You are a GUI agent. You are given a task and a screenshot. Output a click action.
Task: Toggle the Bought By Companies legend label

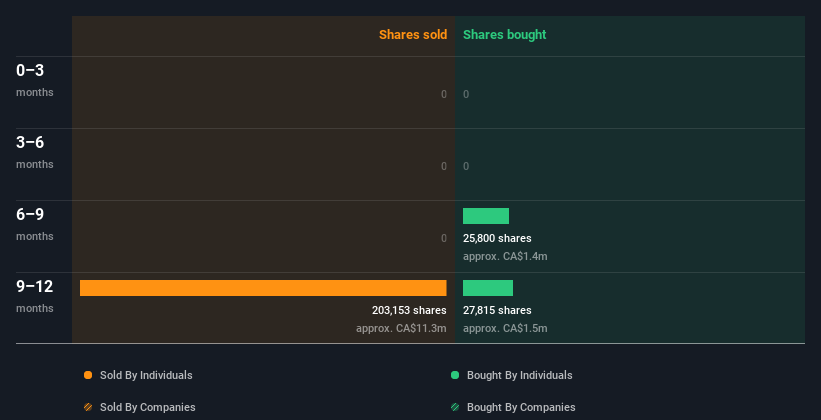[x=521, y=407]
